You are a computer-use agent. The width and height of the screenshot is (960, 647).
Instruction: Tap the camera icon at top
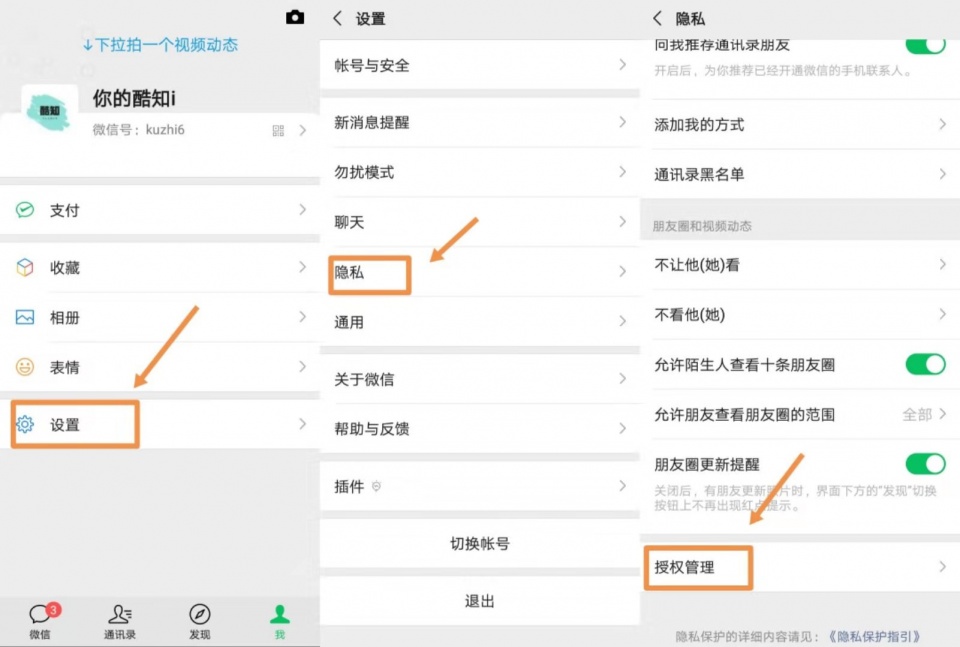click(x=295, y=17)
